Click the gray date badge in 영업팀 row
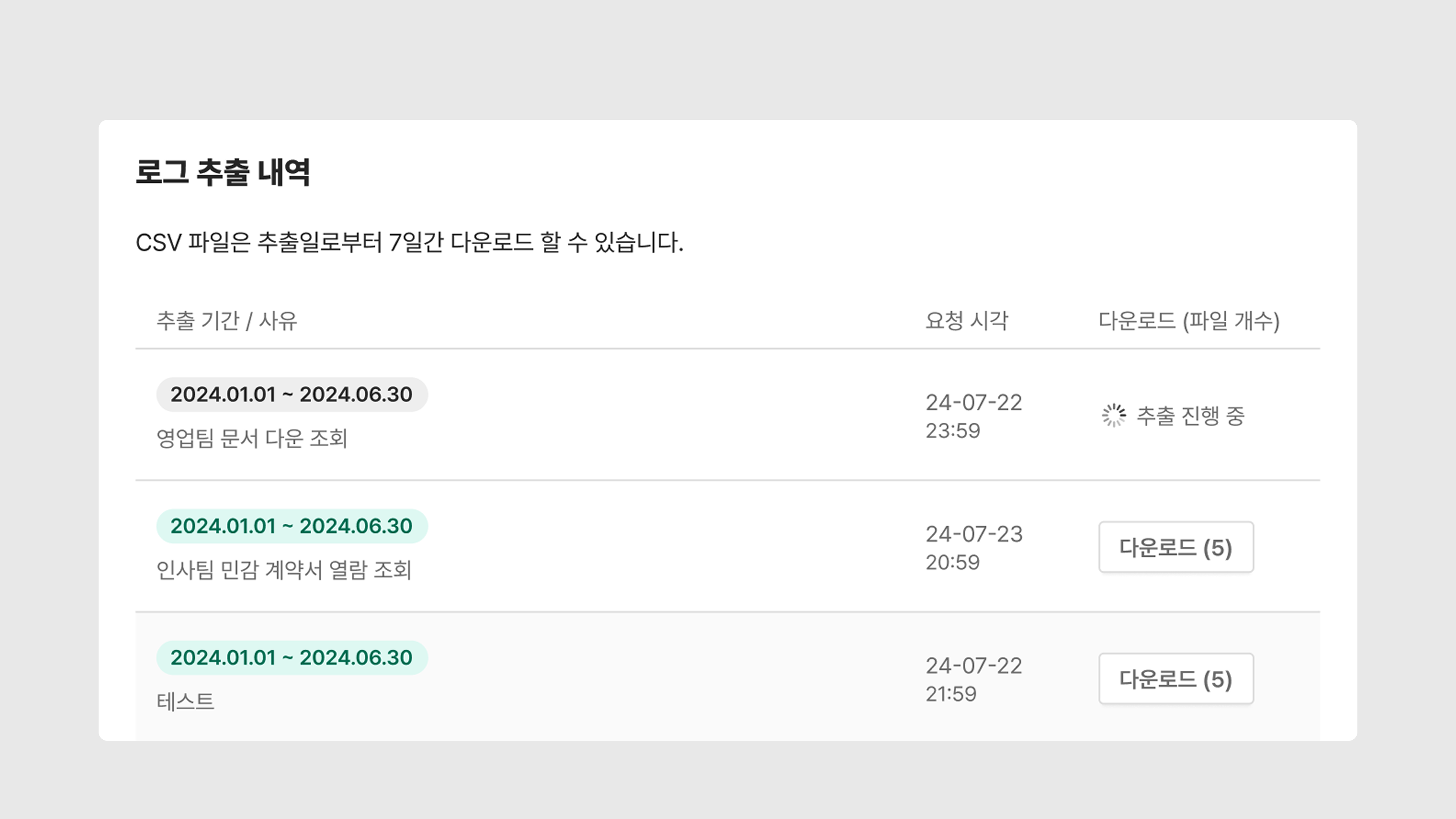The height and width of the screenshot is (819, 1456). pyautogui.click(x=292, y=394)
